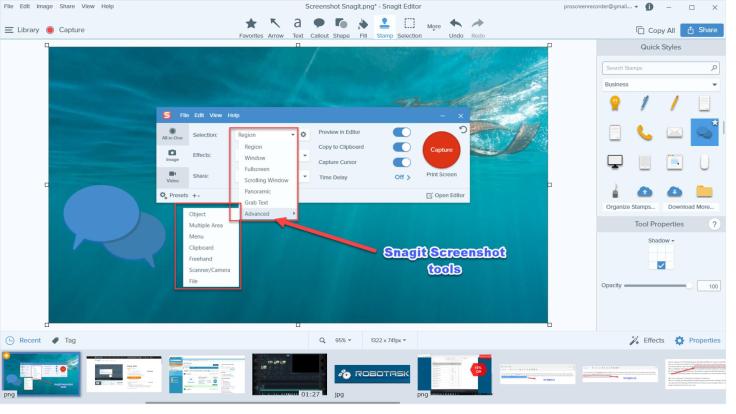Image resolution: width=736 pixels, height=414 pixels.
Task: Open the Library
Action: click(x=22, y=30)
